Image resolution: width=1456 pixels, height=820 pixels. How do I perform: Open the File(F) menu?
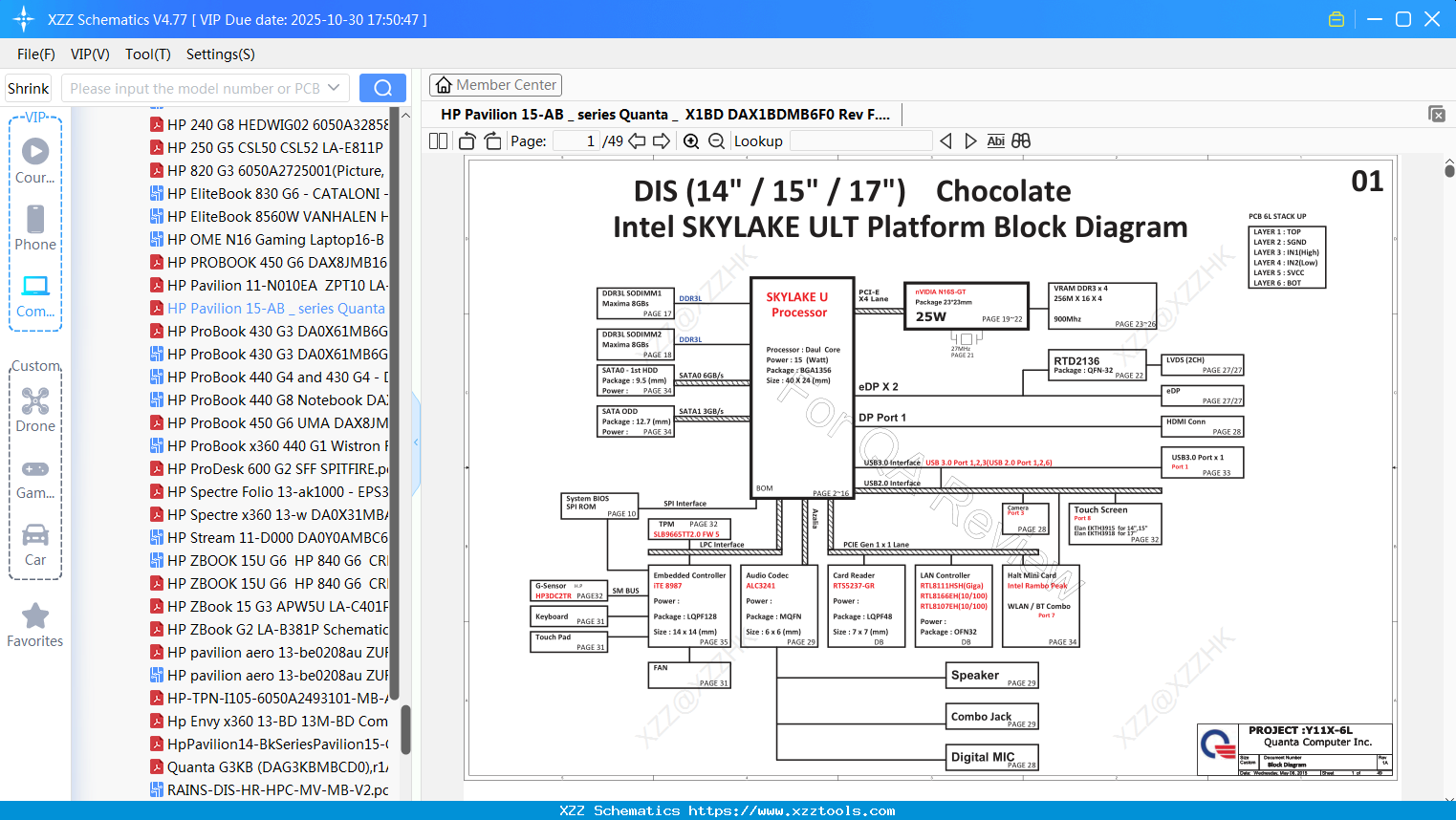click(36, 54)
